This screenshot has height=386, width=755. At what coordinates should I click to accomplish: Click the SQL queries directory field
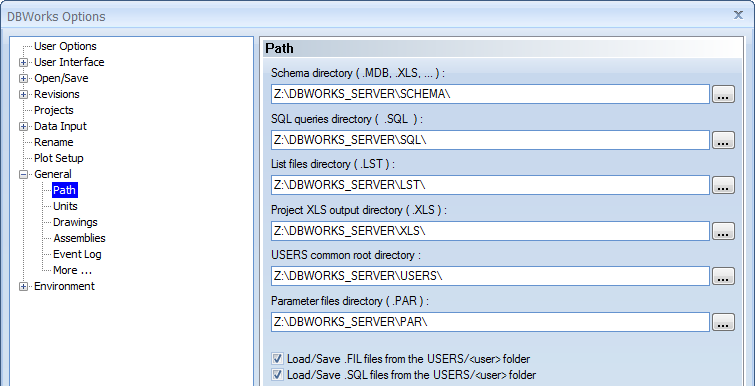coord(490,140)
